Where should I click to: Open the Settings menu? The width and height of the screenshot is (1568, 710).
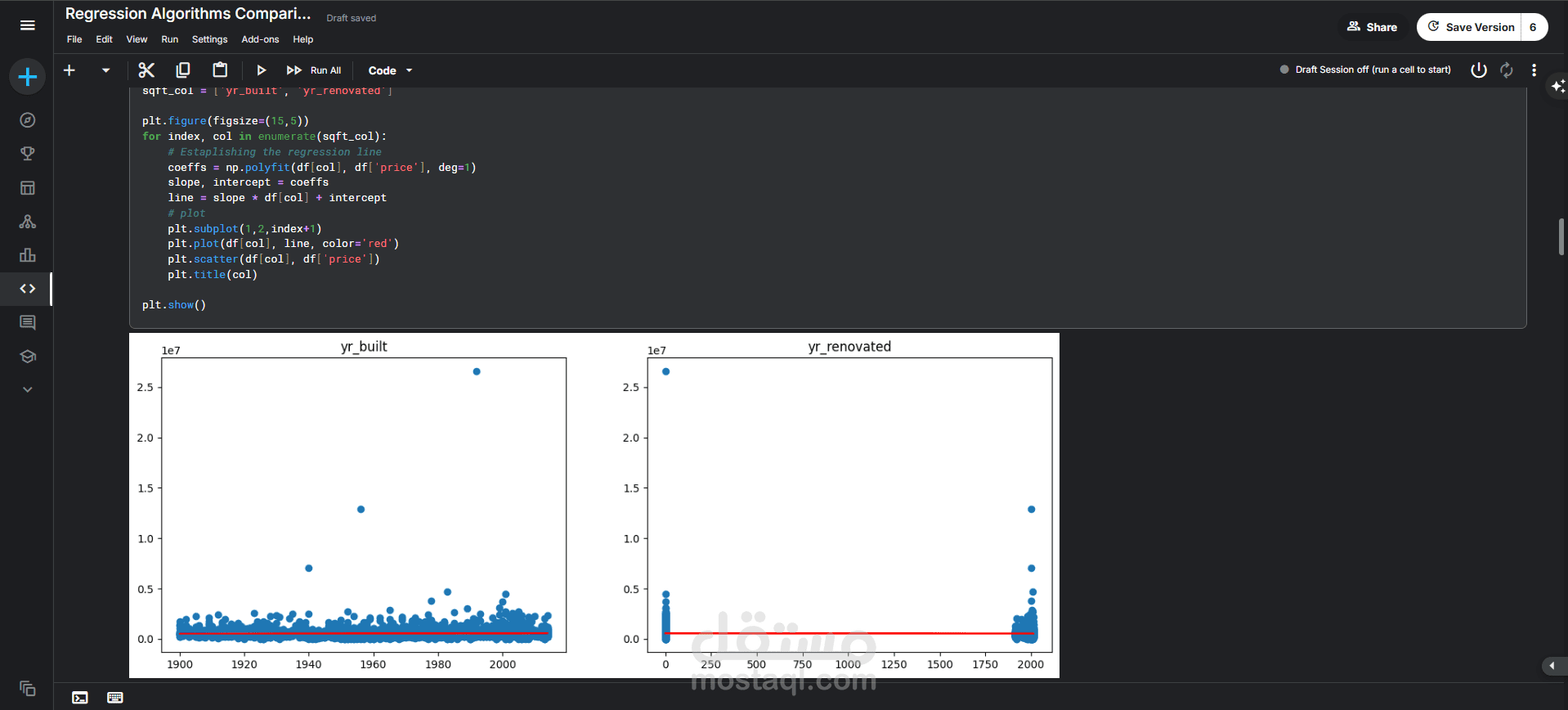pos(209,39)
